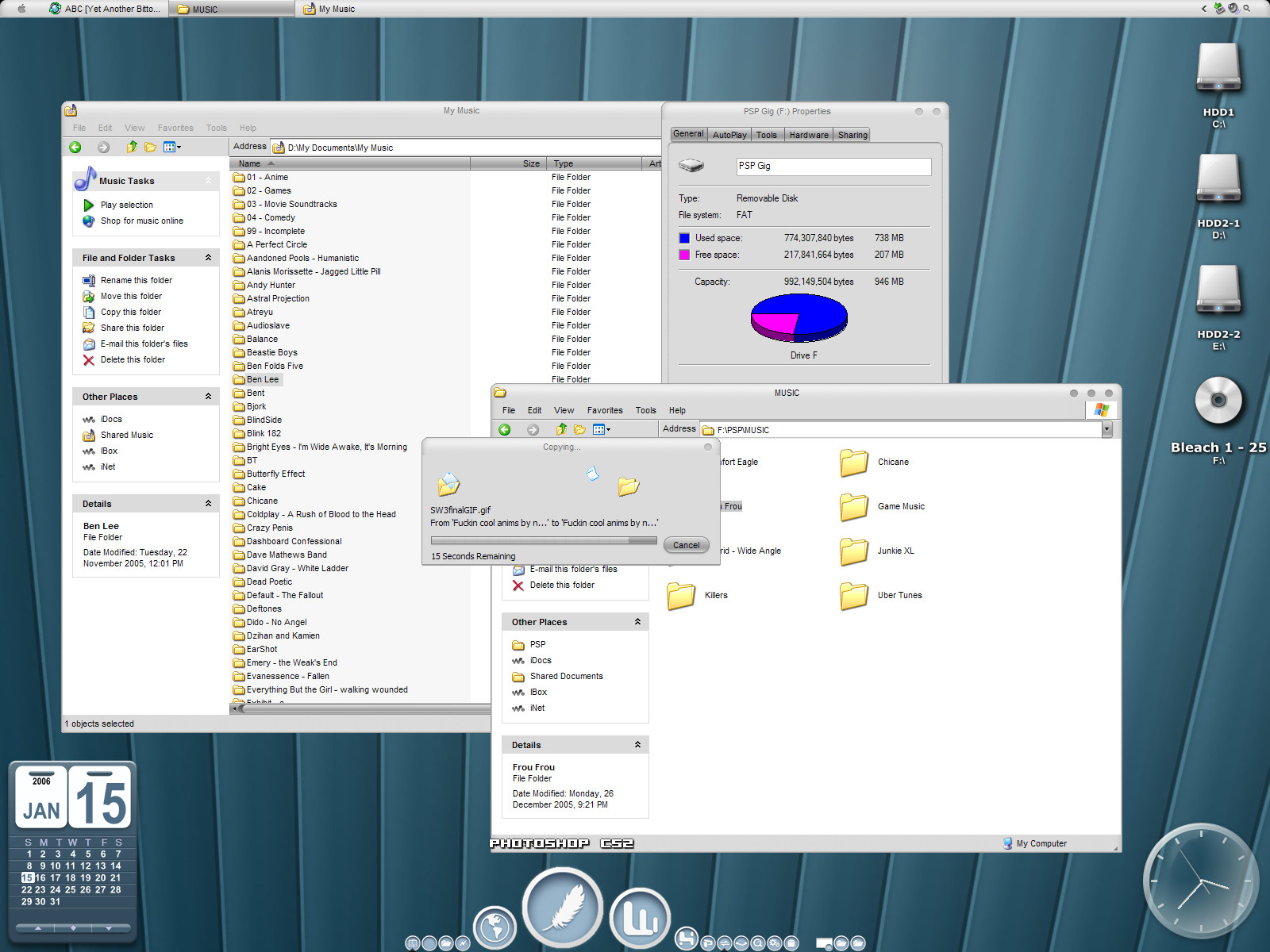The height and width of the screenshot is (952, 1270).
Task: Open the address bar dropdown in MUSIC window
Action: (1106, 429)
